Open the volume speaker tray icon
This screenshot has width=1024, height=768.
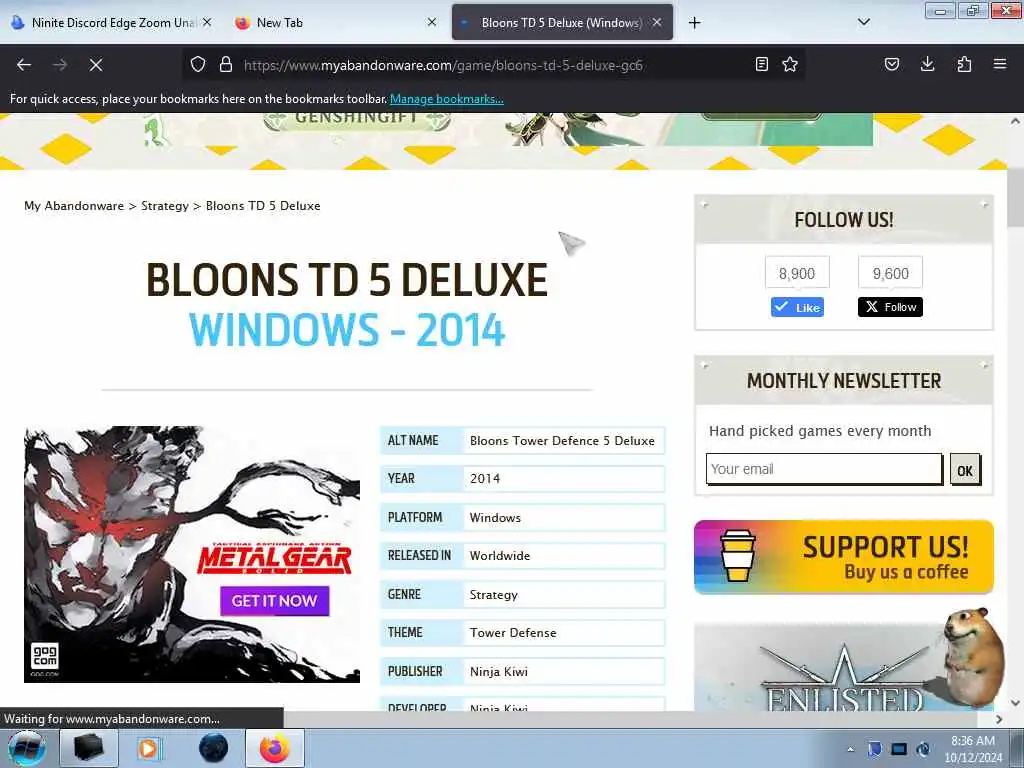point(923,749)
